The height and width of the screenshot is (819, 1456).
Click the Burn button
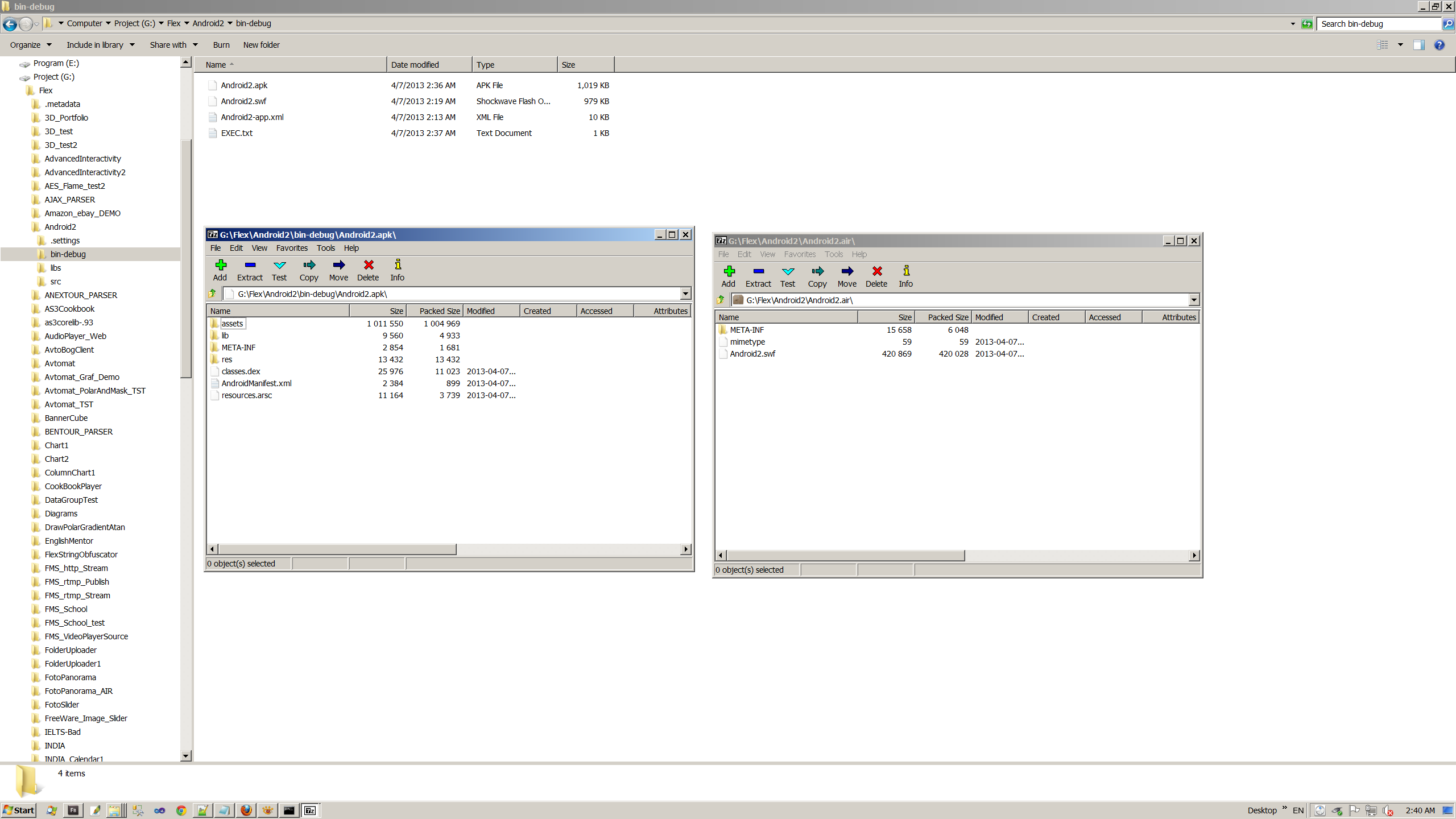click(x=221, y=45)
